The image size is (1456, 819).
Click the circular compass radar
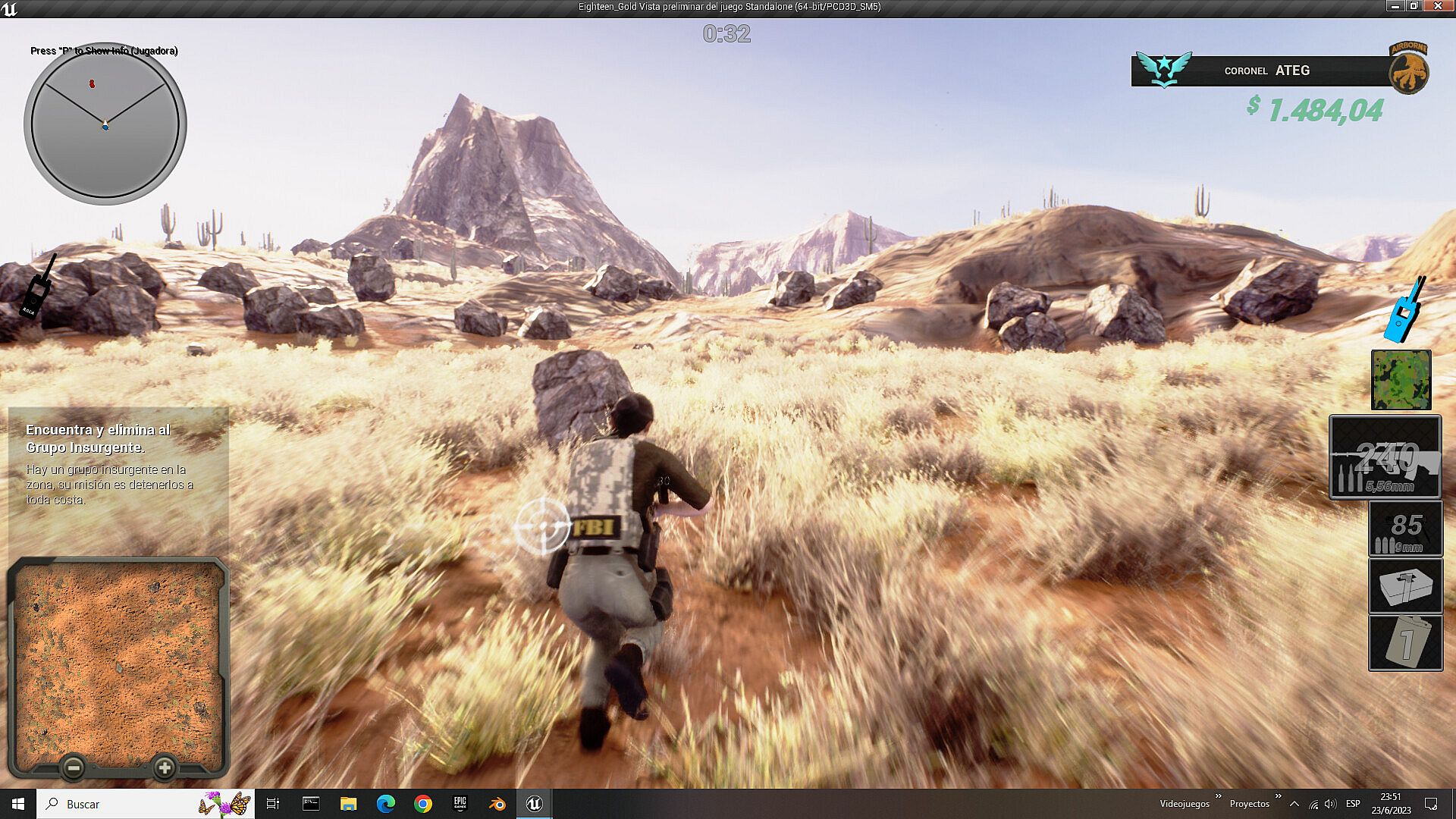105,124
